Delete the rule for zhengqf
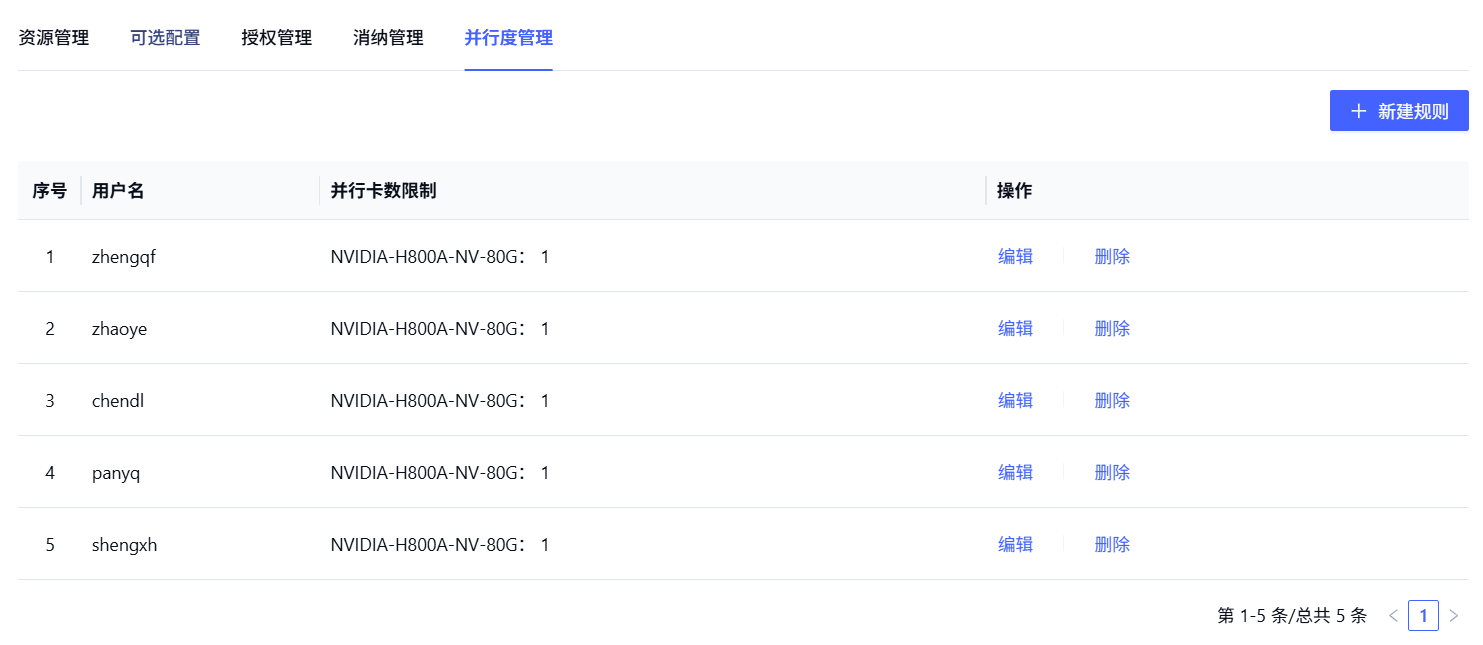Viewport: 1483px width, 645px height. pyautogui.click(x=1112, y=256)
